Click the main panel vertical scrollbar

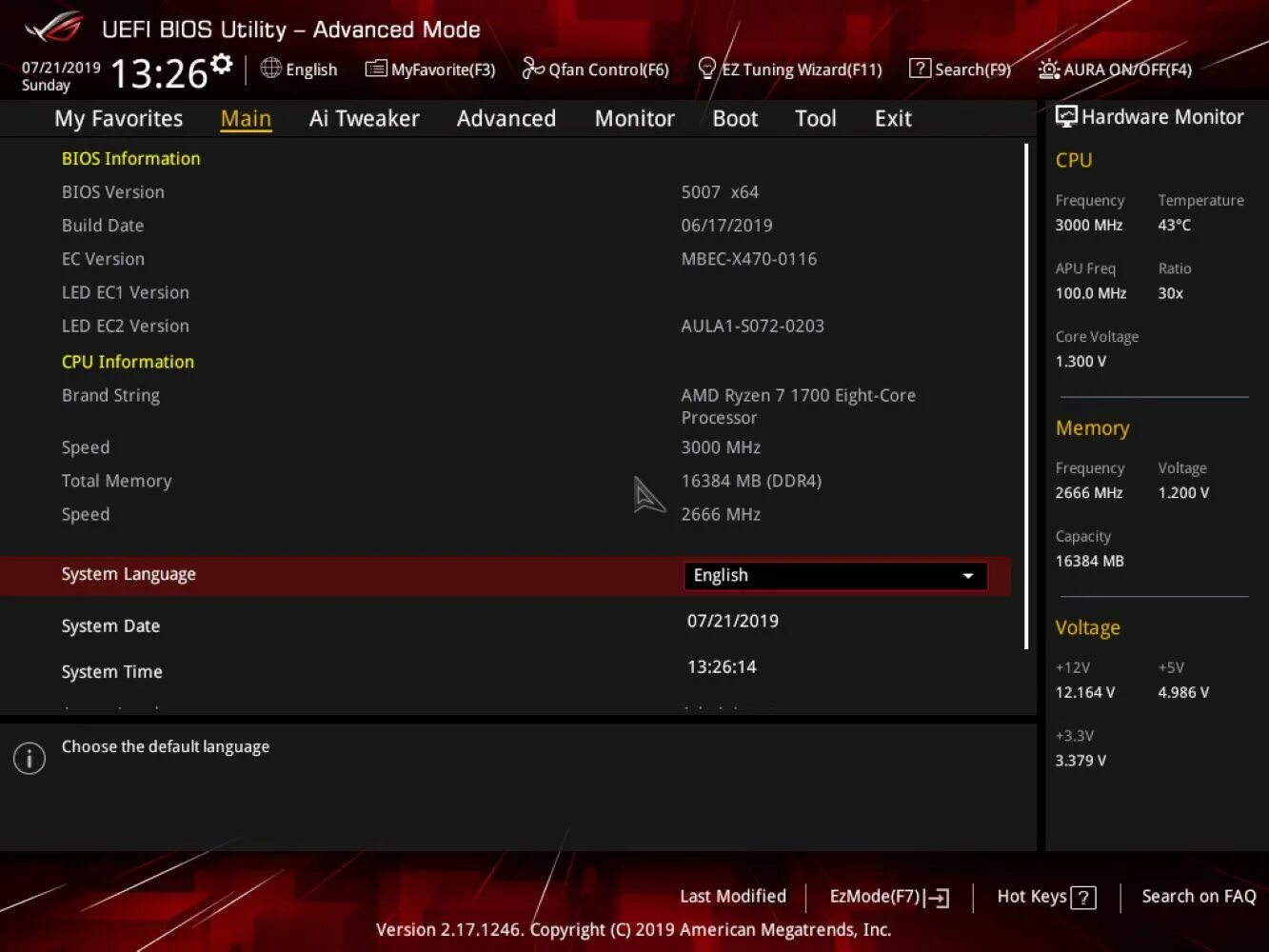pos(1026,396)
